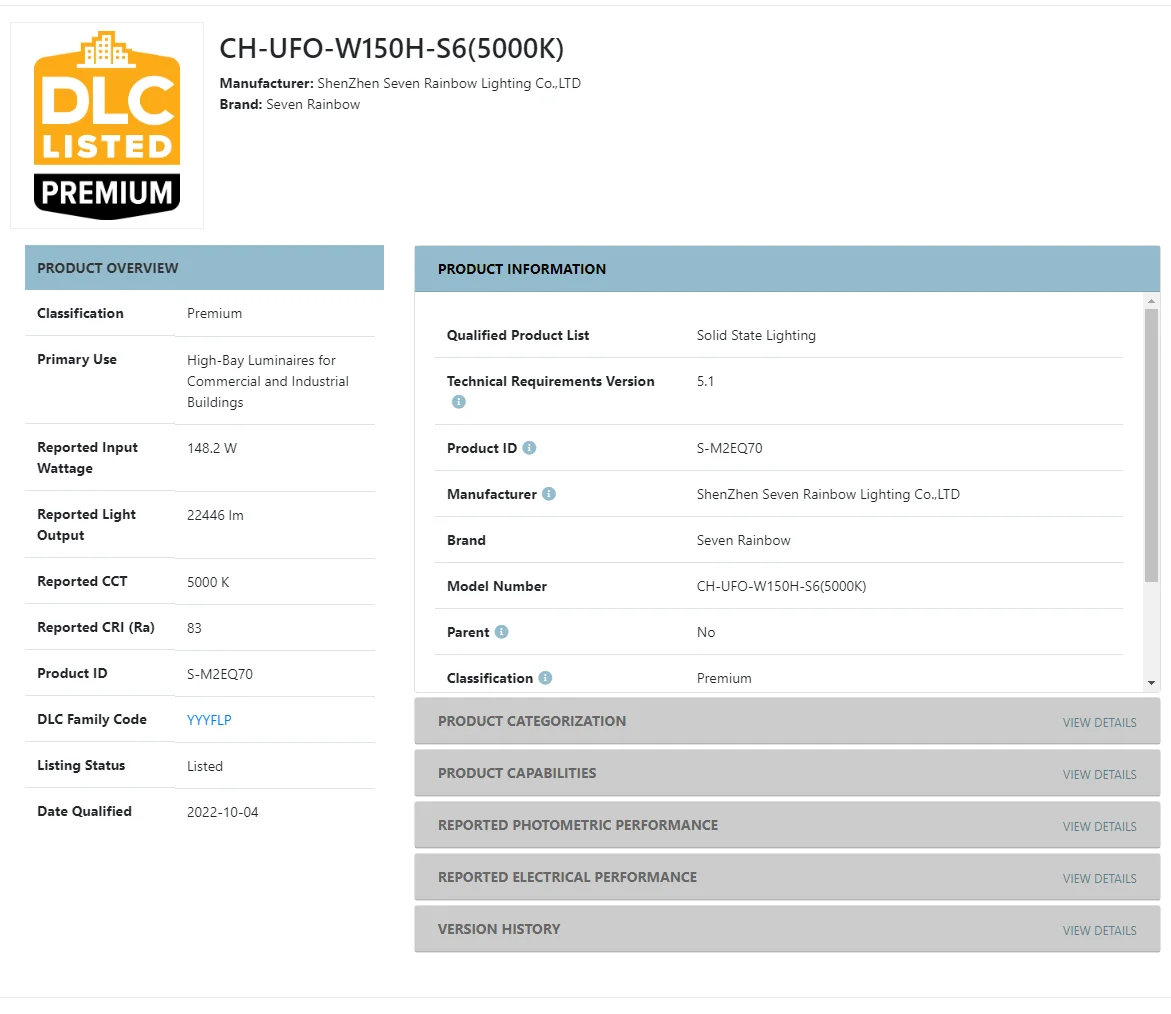1171x1014 pixels.
Task: Click View Details for Photometric Performance
Action: tap(1099, 827)
